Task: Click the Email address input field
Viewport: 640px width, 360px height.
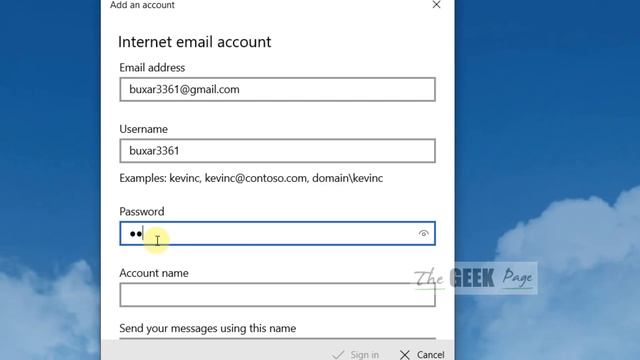Action: pos(278,89)
